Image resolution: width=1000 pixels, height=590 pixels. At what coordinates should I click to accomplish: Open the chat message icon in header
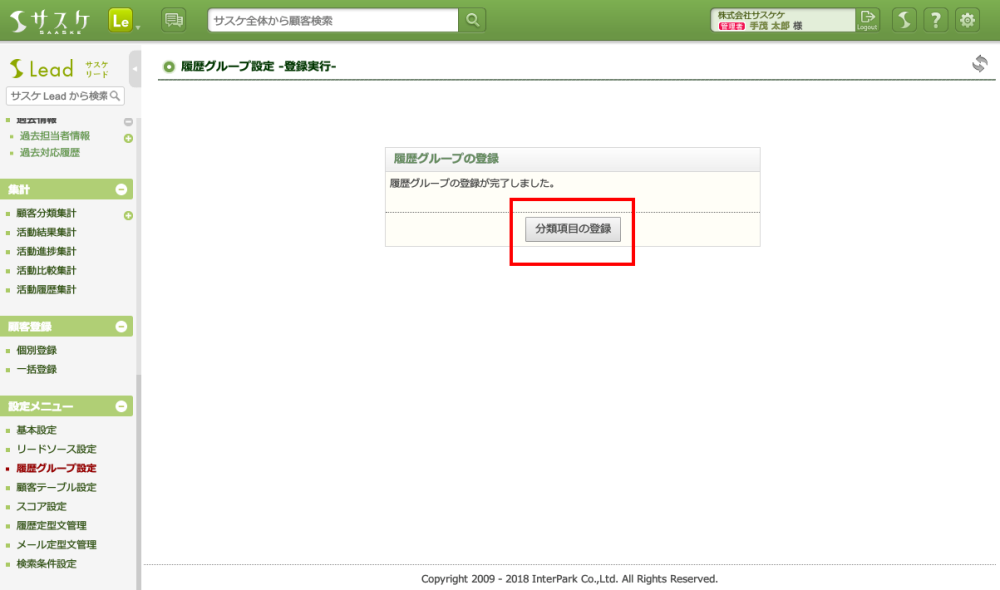174,20
